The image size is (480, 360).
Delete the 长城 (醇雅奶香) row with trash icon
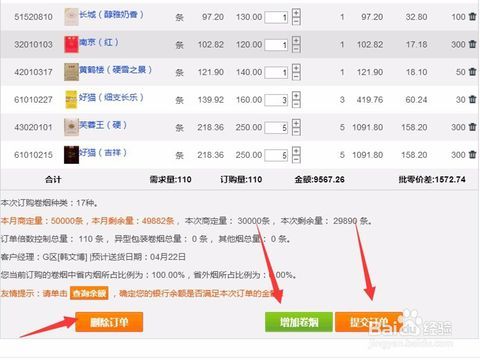point(472,16)
